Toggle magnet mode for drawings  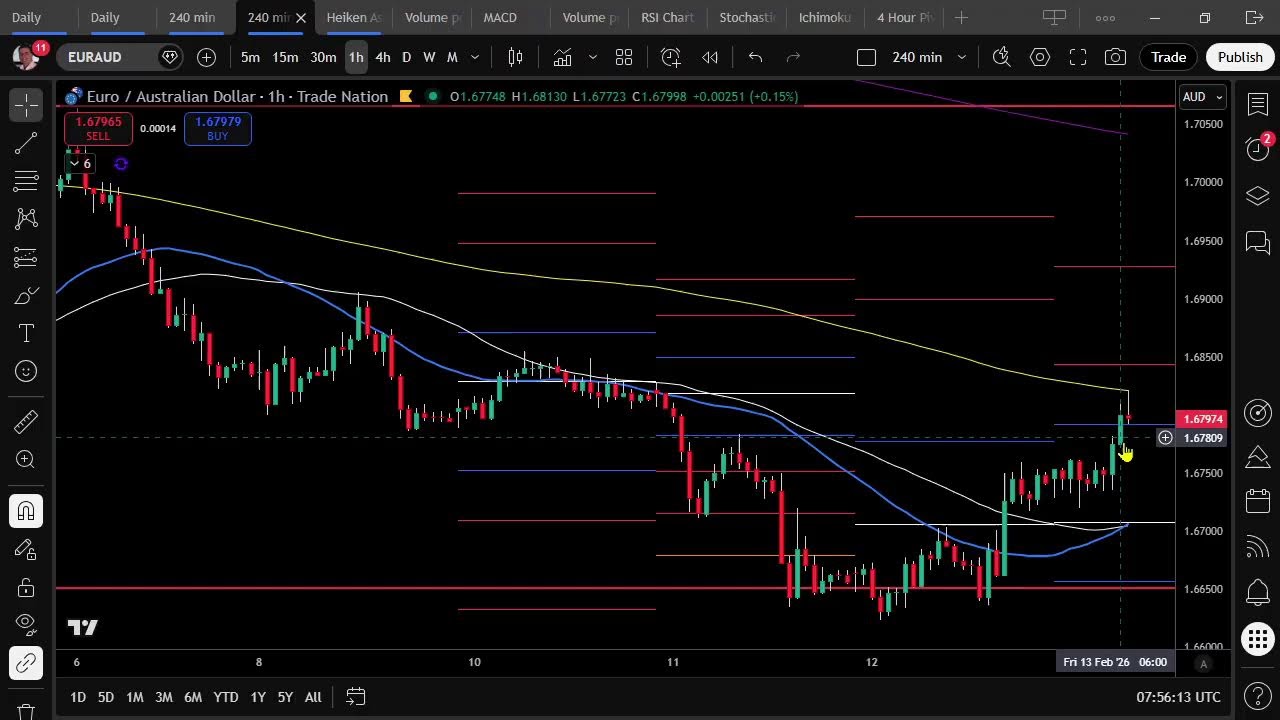click(x=26, y=511)
